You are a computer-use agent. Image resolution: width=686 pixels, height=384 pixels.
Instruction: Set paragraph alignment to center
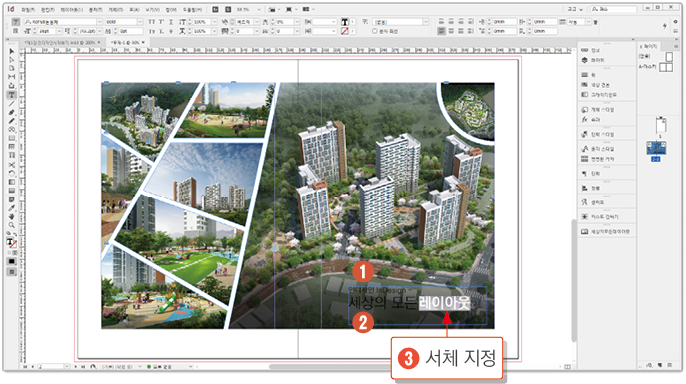point(451,21)
